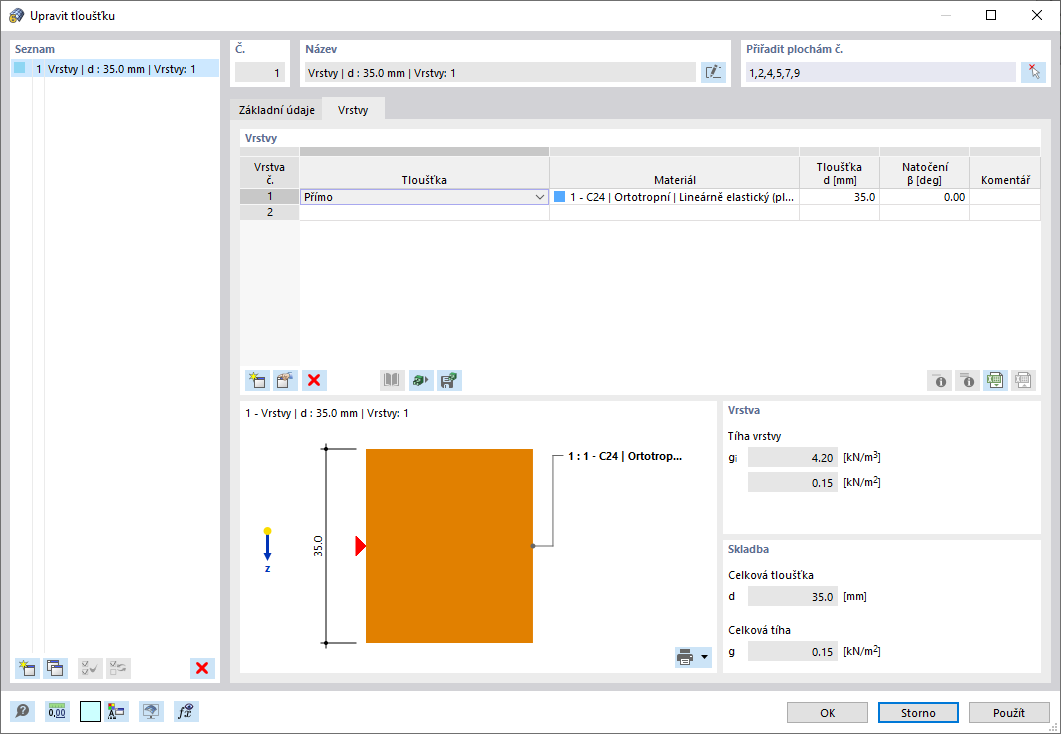Delete thickness with red X below Seznam list
1061x734 pixels.
pyautogui.click(x=202, y=668)
